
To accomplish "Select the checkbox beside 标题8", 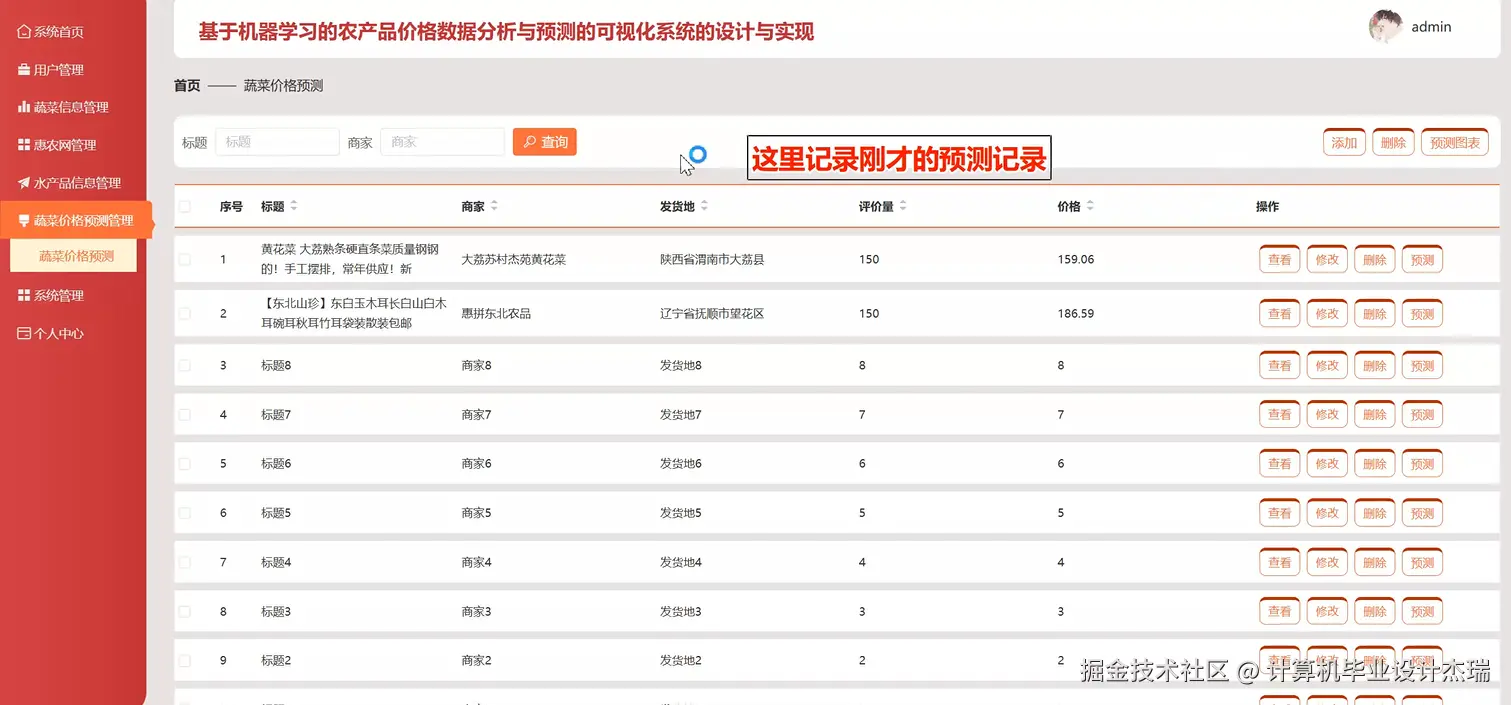I will tap(183, 365).
